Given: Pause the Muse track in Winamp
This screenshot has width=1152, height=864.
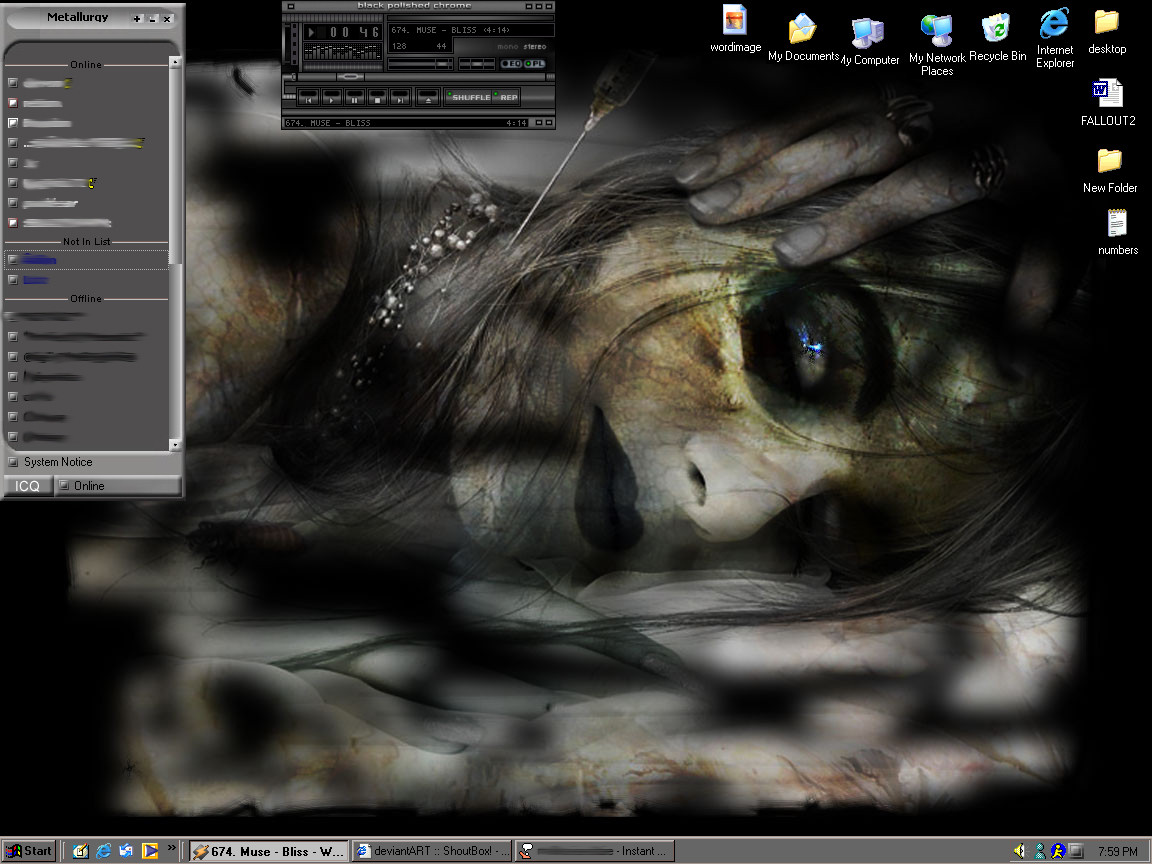Looking at the screenshot, I should pos(355,97).
